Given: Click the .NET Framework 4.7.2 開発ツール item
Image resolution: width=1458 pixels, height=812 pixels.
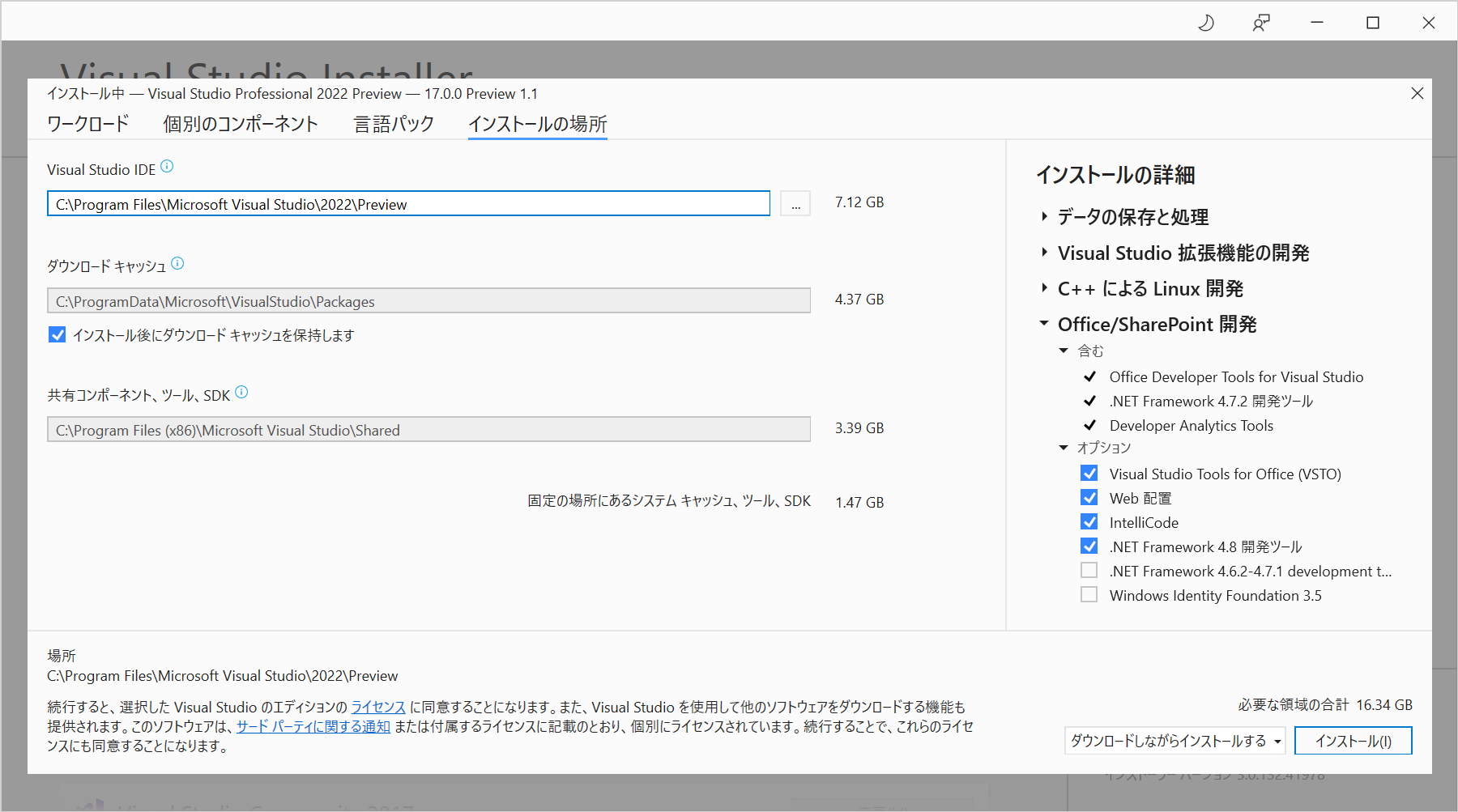Looking at the screenshot, I should click(1211, 401).
